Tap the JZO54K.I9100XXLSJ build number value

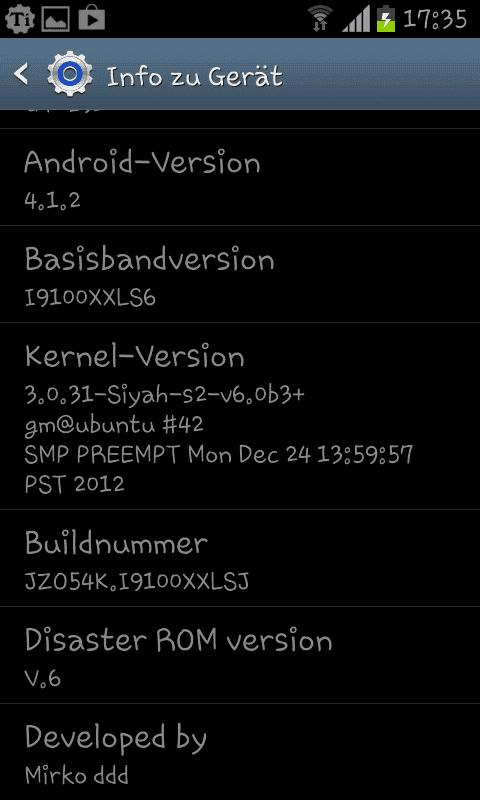[x=137, y=581]
